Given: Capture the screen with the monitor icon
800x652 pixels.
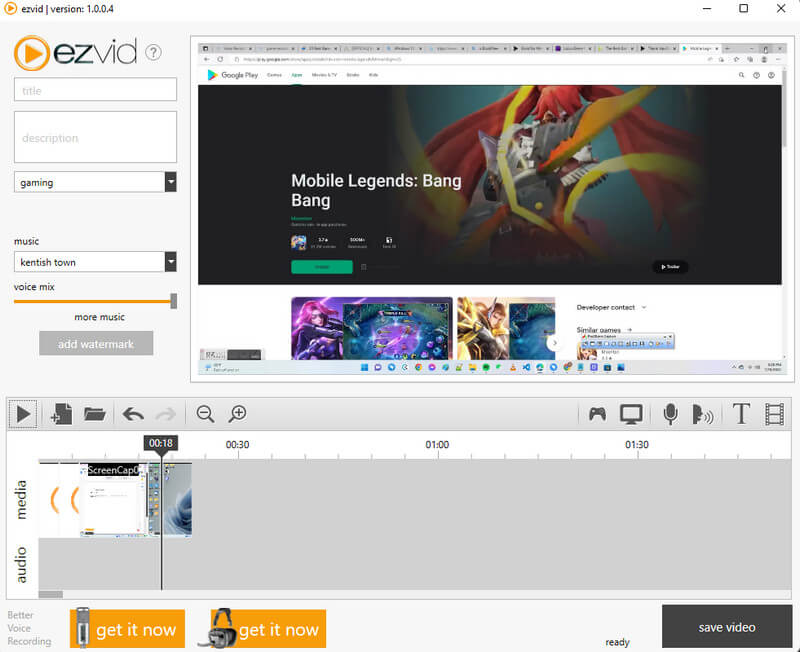Looking at the screenshot, I should [631, 414].
